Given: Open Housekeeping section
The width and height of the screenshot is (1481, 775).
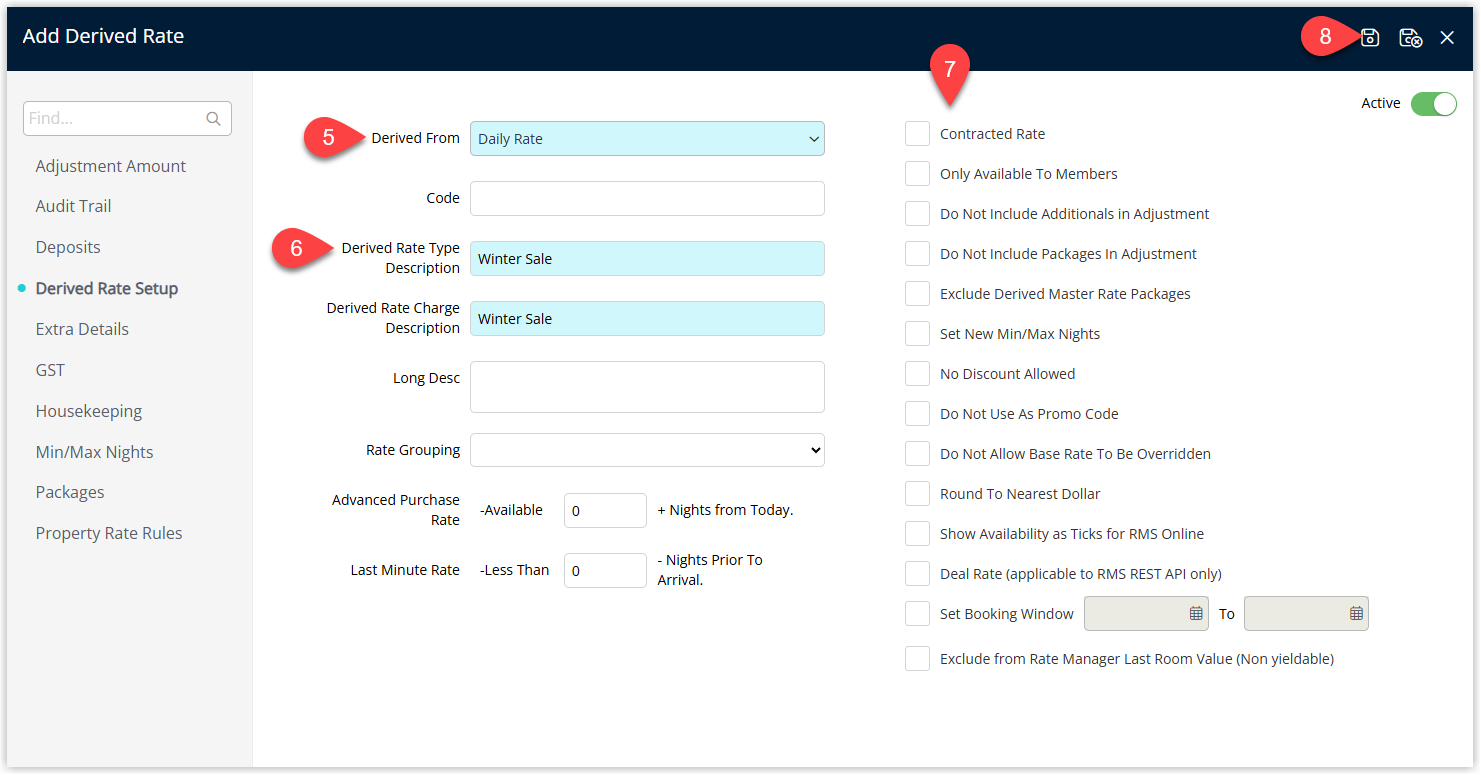Looking at the screenshot, I should 89,411.
